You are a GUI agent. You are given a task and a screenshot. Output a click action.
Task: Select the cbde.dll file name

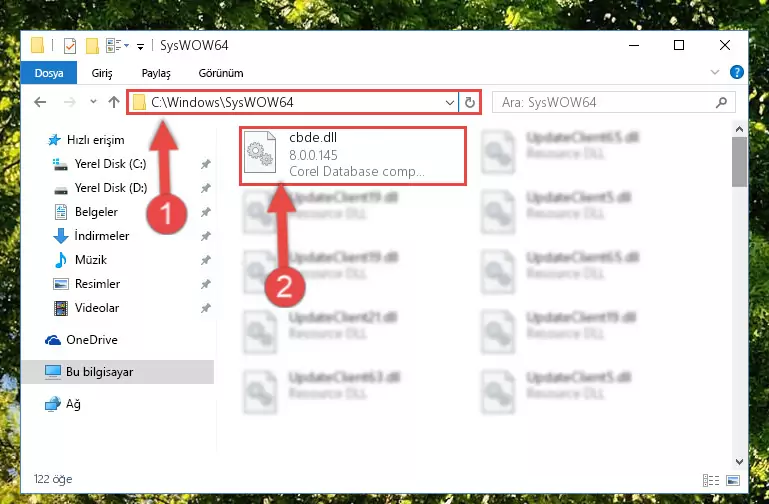pos(313,138)
